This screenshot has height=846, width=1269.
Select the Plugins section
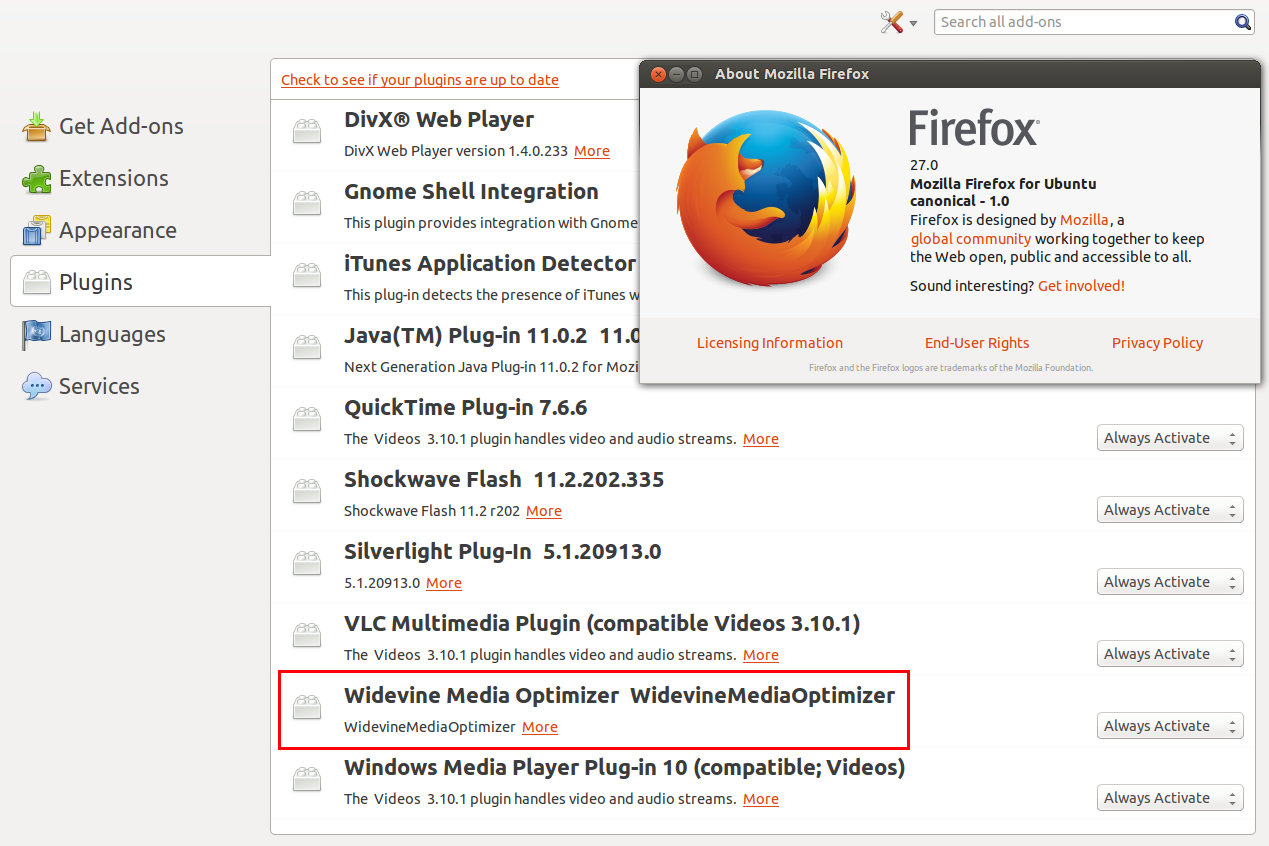click(x=140, y=282)
